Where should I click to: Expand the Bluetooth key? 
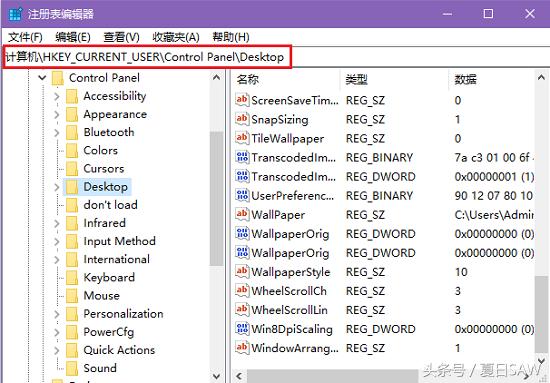pyautogui.click(x=57, y=132)
